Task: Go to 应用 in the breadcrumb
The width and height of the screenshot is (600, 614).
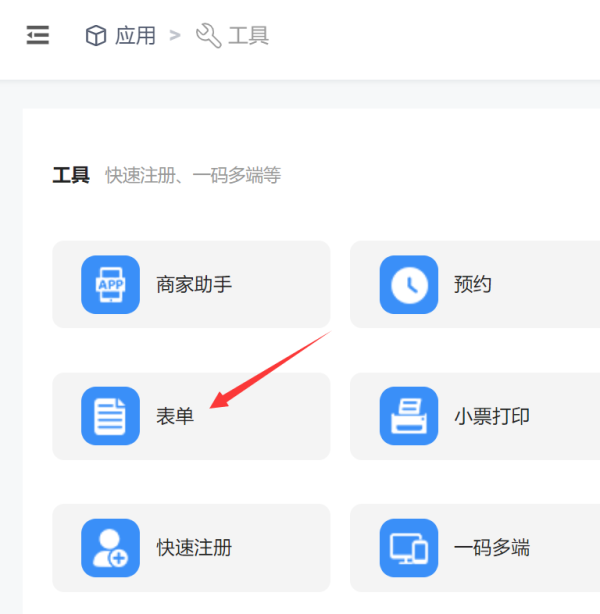Action: [x=135, y=37]
